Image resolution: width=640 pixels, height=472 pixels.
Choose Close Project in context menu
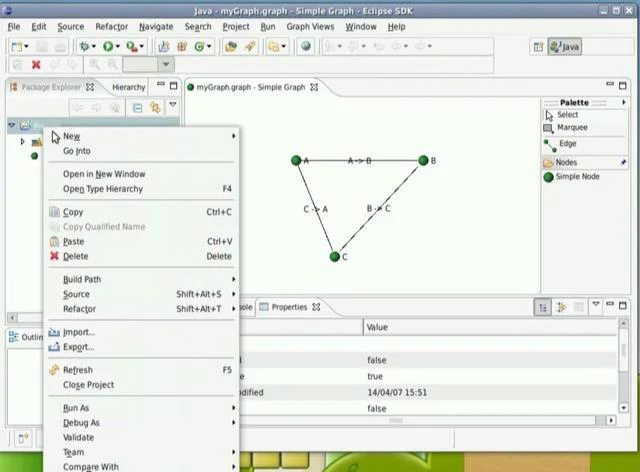tap(141, 385)
